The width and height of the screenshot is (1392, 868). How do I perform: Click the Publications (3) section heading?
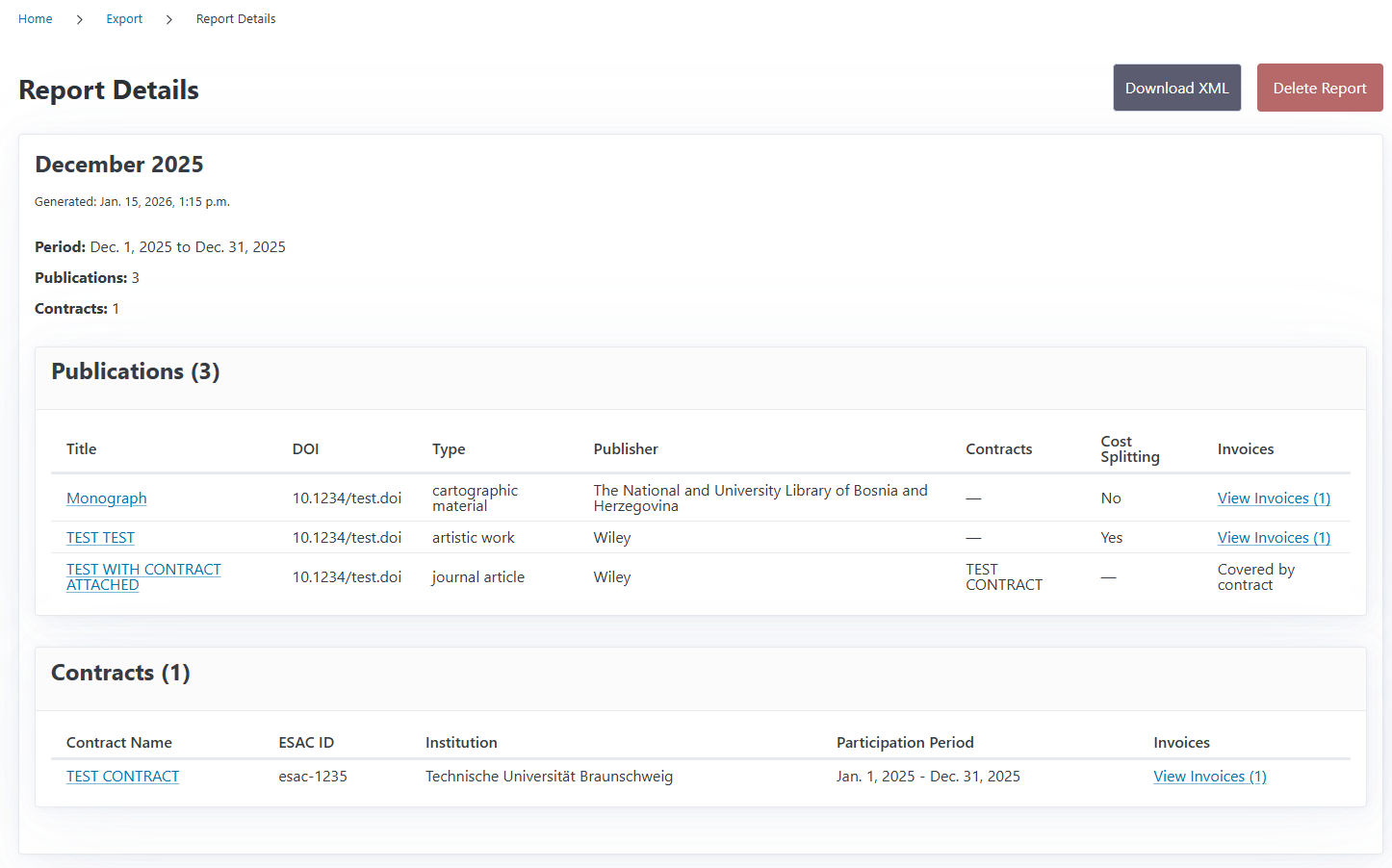136,371
